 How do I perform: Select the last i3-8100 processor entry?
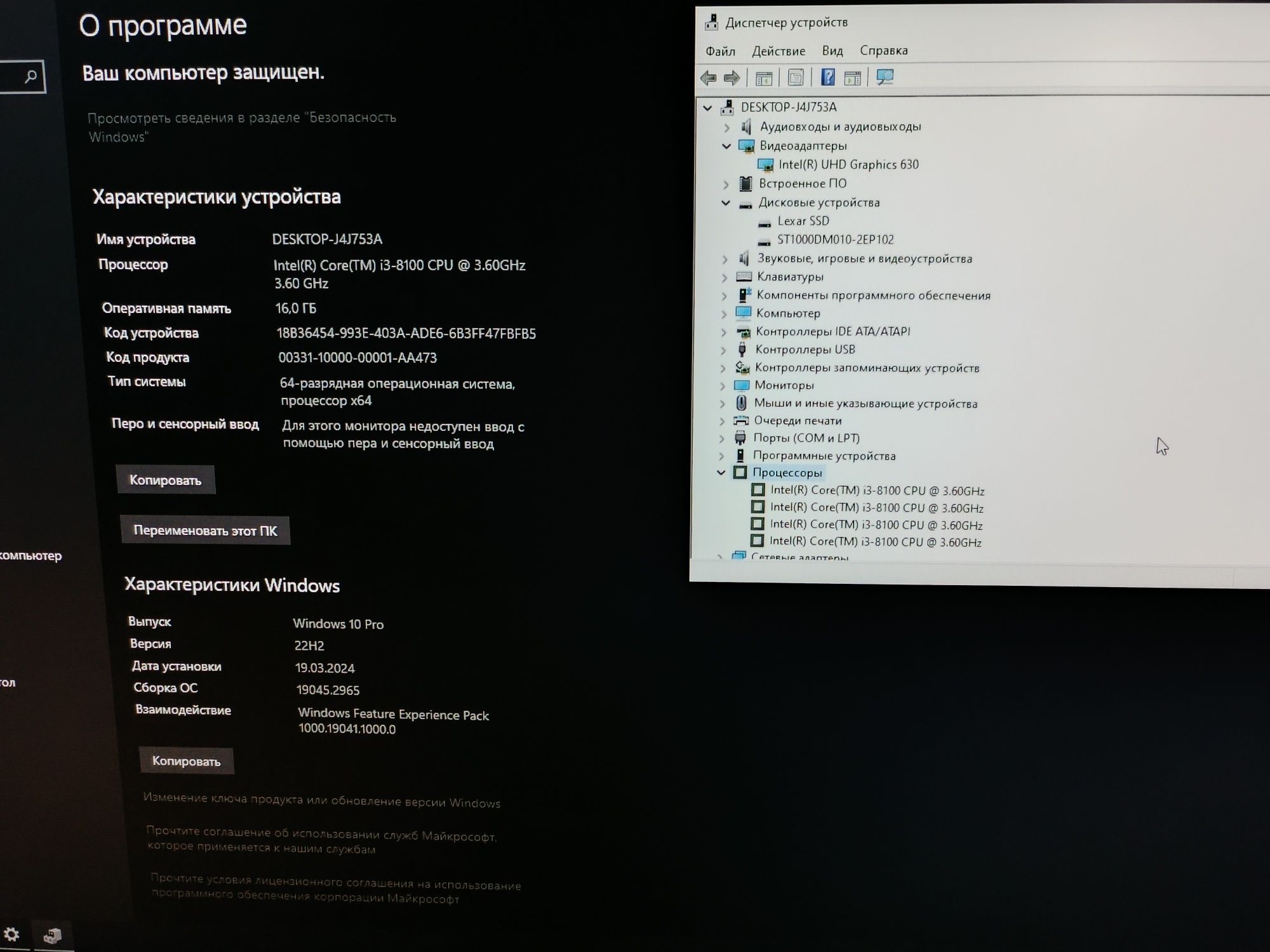coord(875,541)
